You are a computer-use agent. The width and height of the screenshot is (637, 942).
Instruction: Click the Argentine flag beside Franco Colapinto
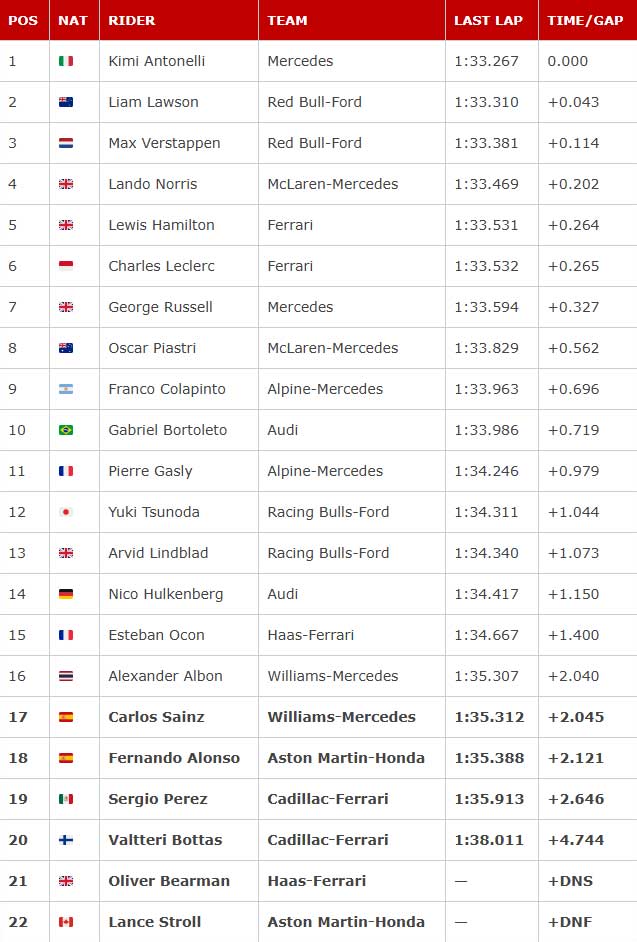(x=66, y=389)
